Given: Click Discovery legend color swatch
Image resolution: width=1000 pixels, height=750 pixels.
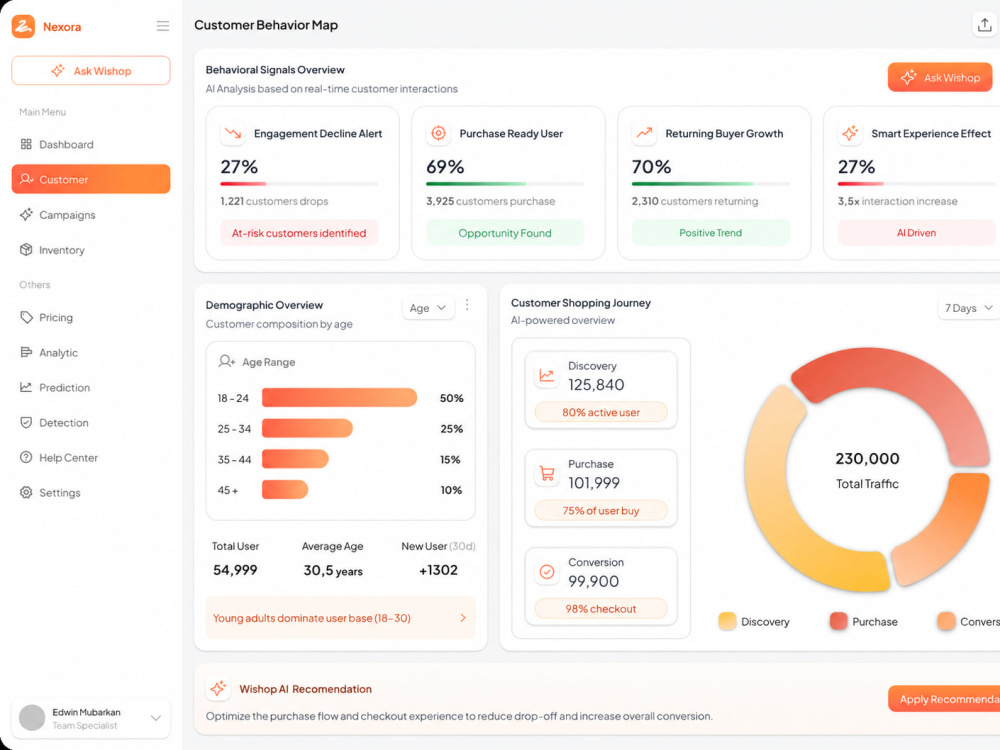Looking at the screenshot, I should point(727,621).
